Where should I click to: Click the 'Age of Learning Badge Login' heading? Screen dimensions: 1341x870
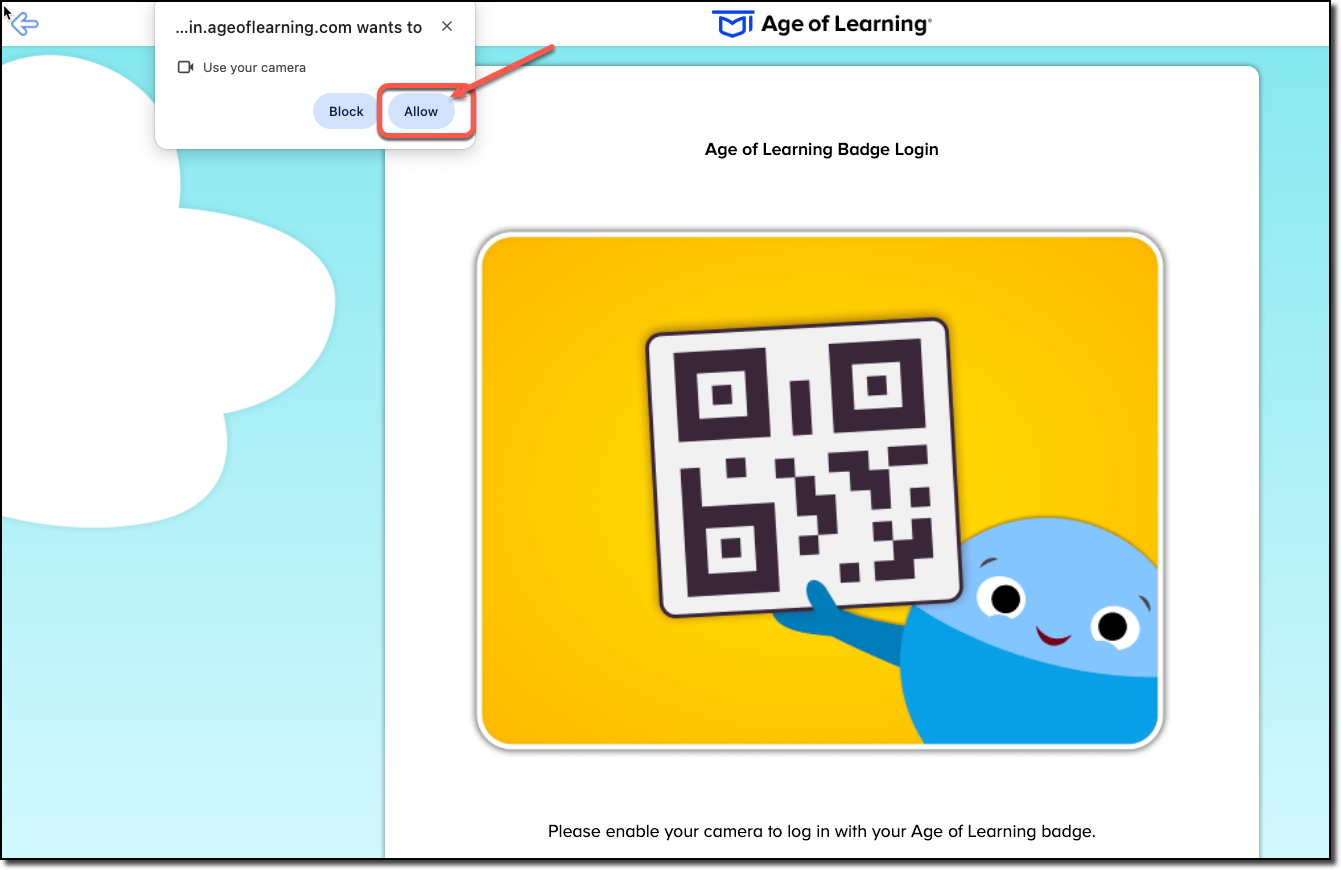pos(822,150)
